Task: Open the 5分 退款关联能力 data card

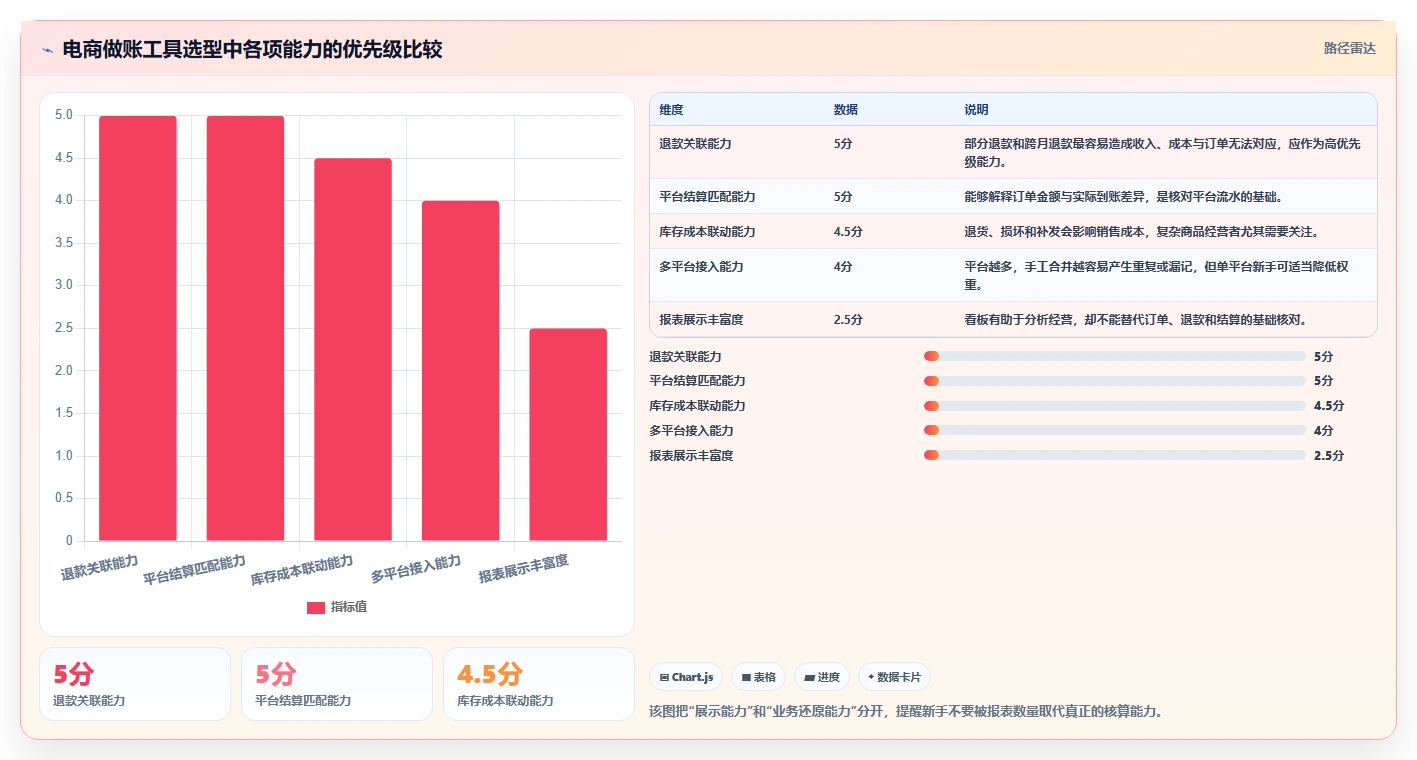Action: [x=135, y=684]
